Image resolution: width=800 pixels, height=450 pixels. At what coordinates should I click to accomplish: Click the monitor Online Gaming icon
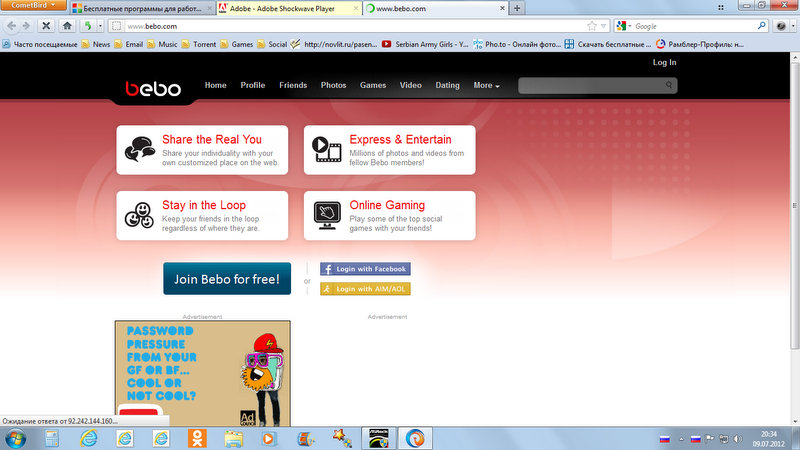pos(327,215)
